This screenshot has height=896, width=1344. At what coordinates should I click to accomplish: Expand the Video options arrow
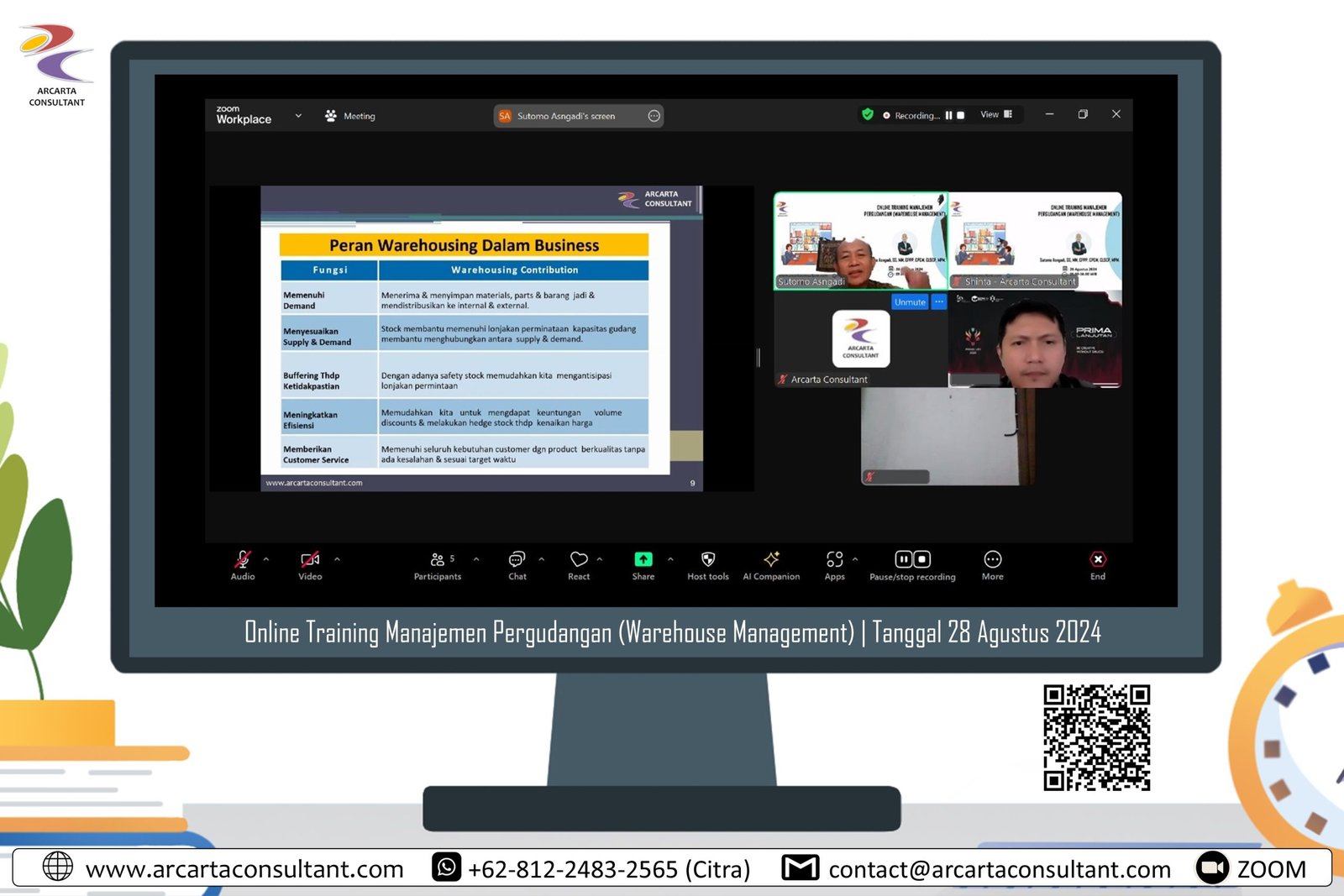tap(337, 559)
